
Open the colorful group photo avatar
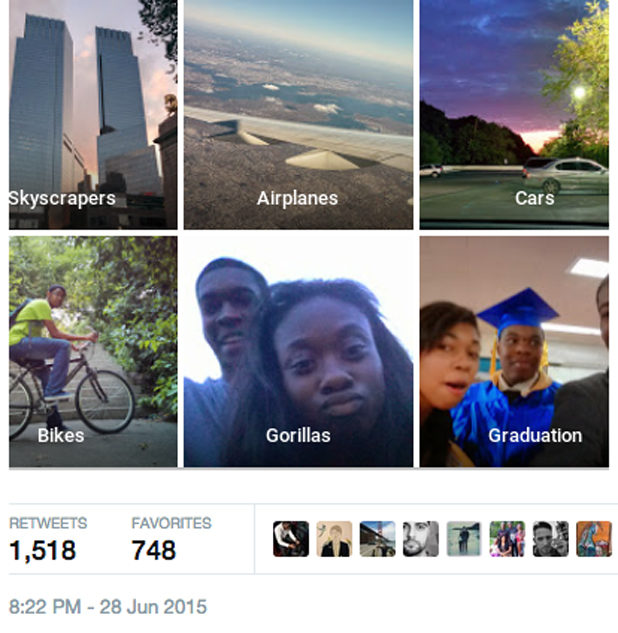coord(507,539)
